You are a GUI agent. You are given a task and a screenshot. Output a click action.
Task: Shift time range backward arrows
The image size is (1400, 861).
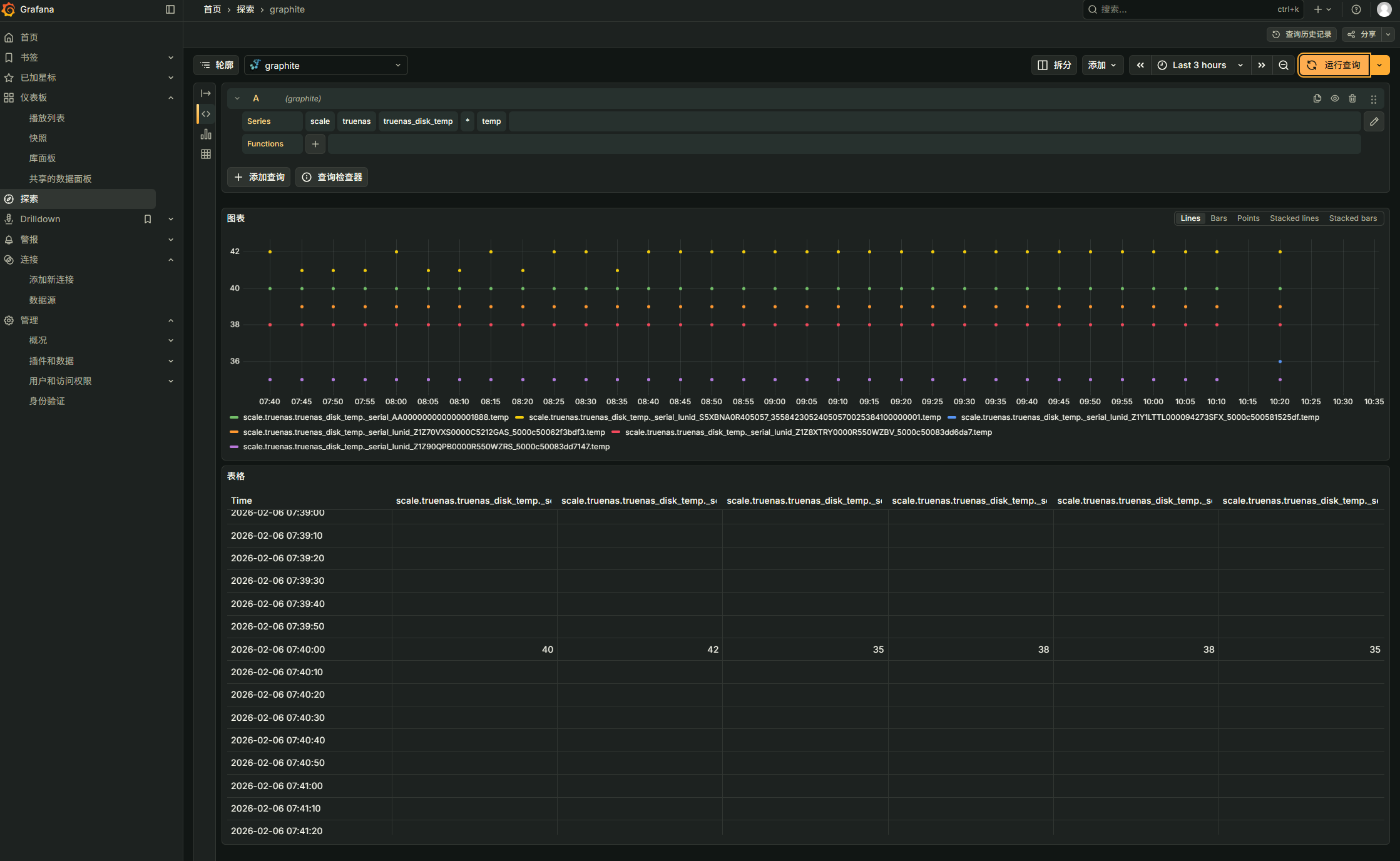click(1140, 65)
